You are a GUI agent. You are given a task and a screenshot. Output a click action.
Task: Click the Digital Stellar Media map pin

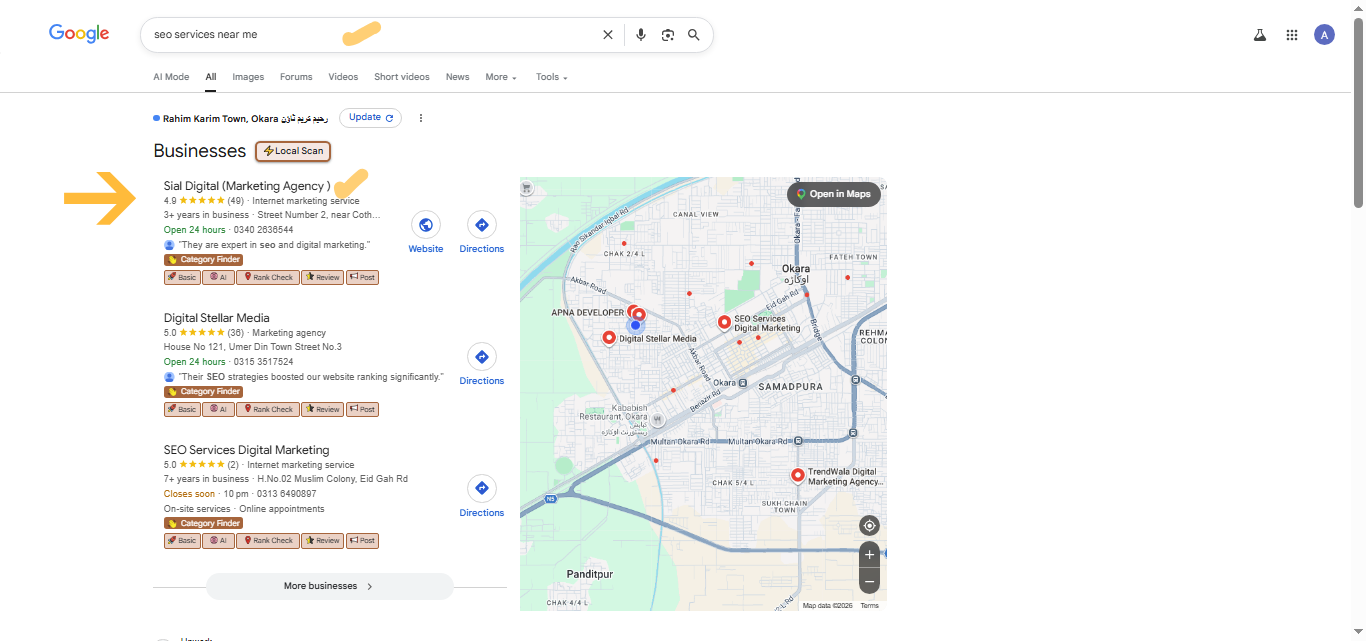(609, 338)
